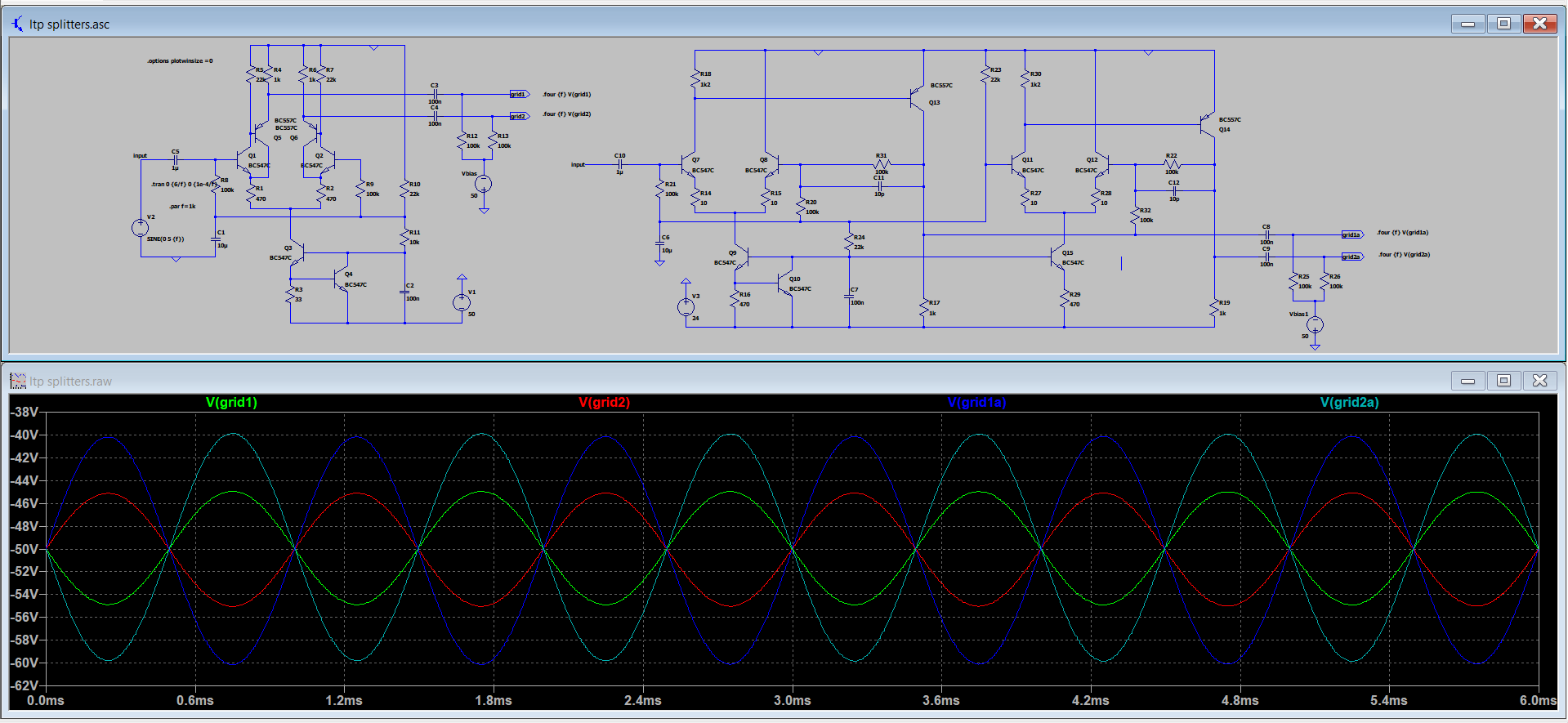
Task: Select resistor R31 symbol
Action: click(882, 164)
